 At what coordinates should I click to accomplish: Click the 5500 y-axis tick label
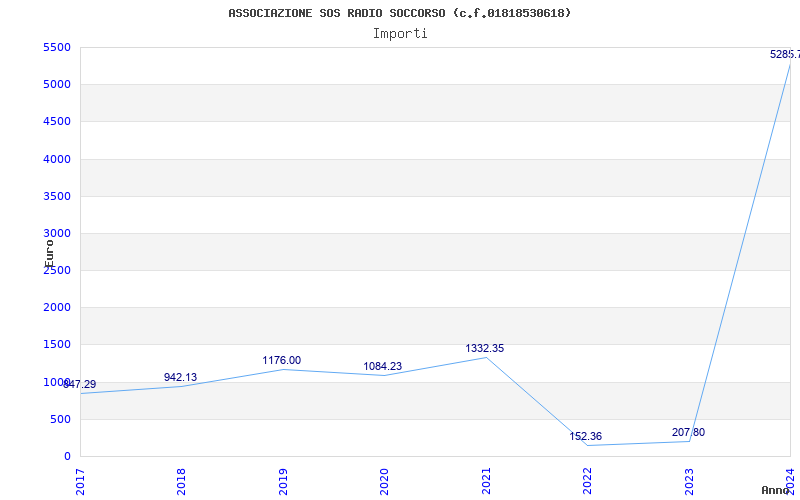click(x=57, y=48)
